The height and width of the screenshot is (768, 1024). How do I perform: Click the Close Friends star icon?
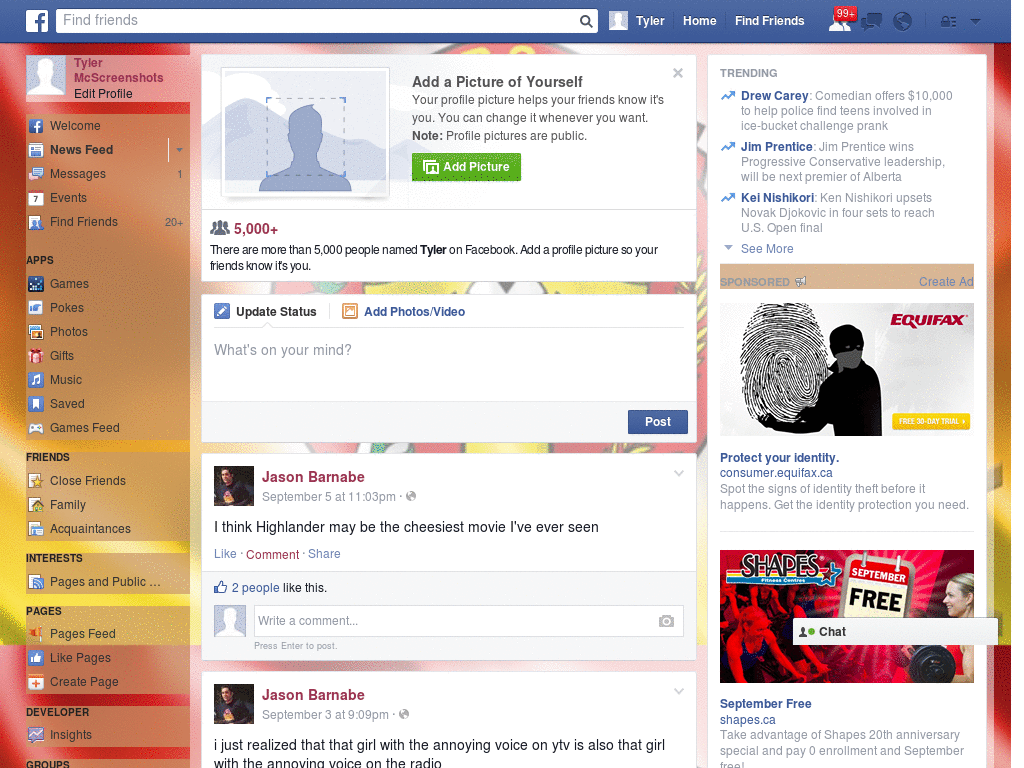pos(36,481)
